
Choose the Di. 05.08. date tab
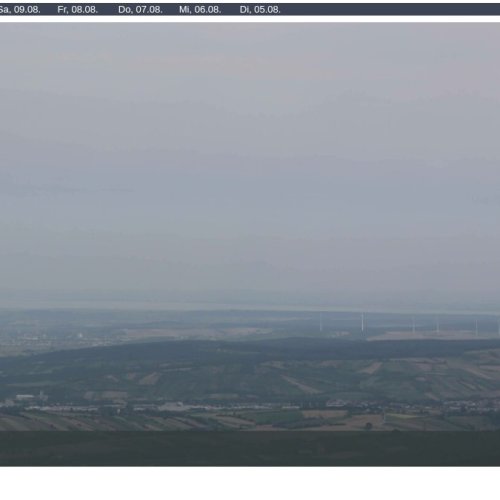(x=260, y=10)
